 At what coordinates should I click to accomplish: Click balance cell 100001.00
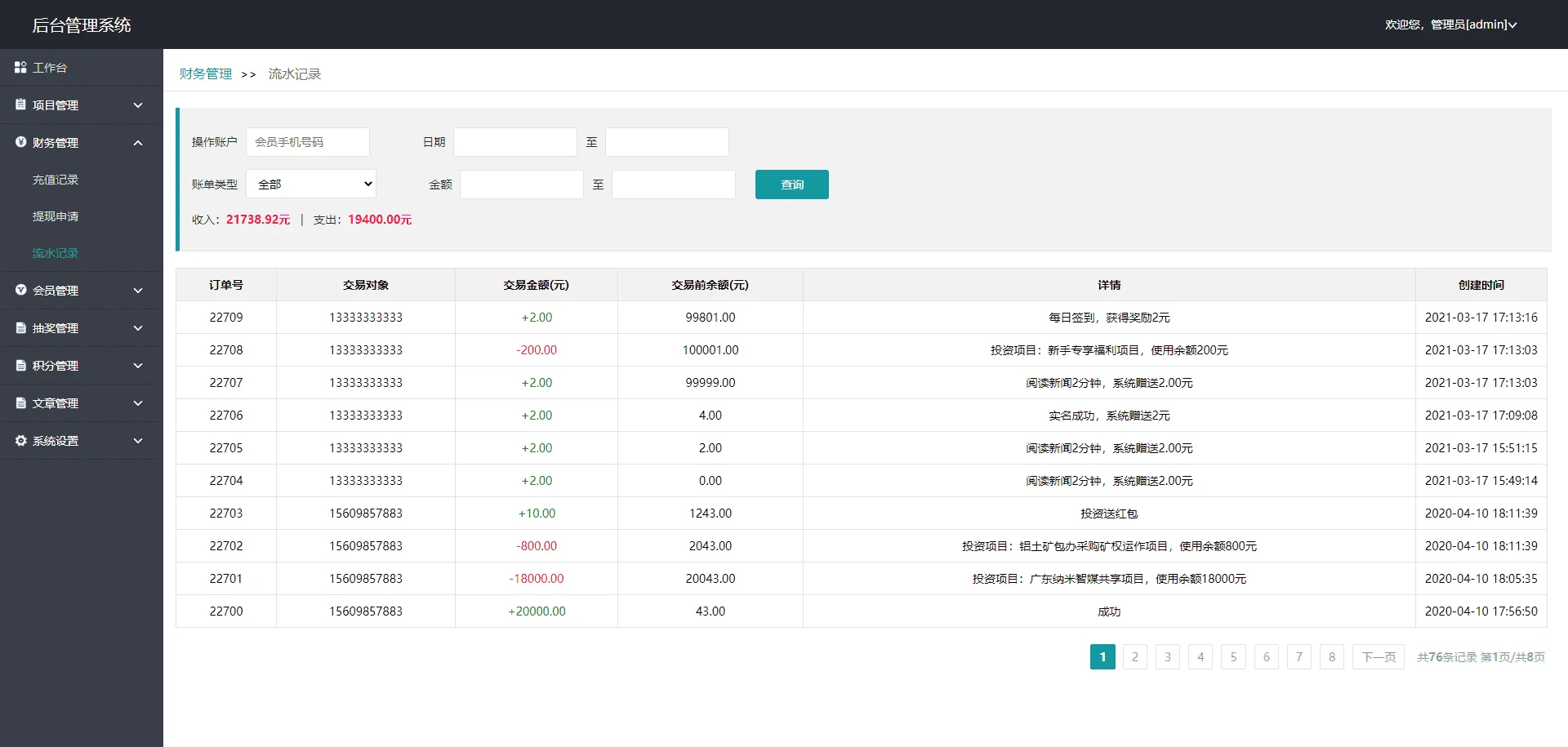[710, 350]
